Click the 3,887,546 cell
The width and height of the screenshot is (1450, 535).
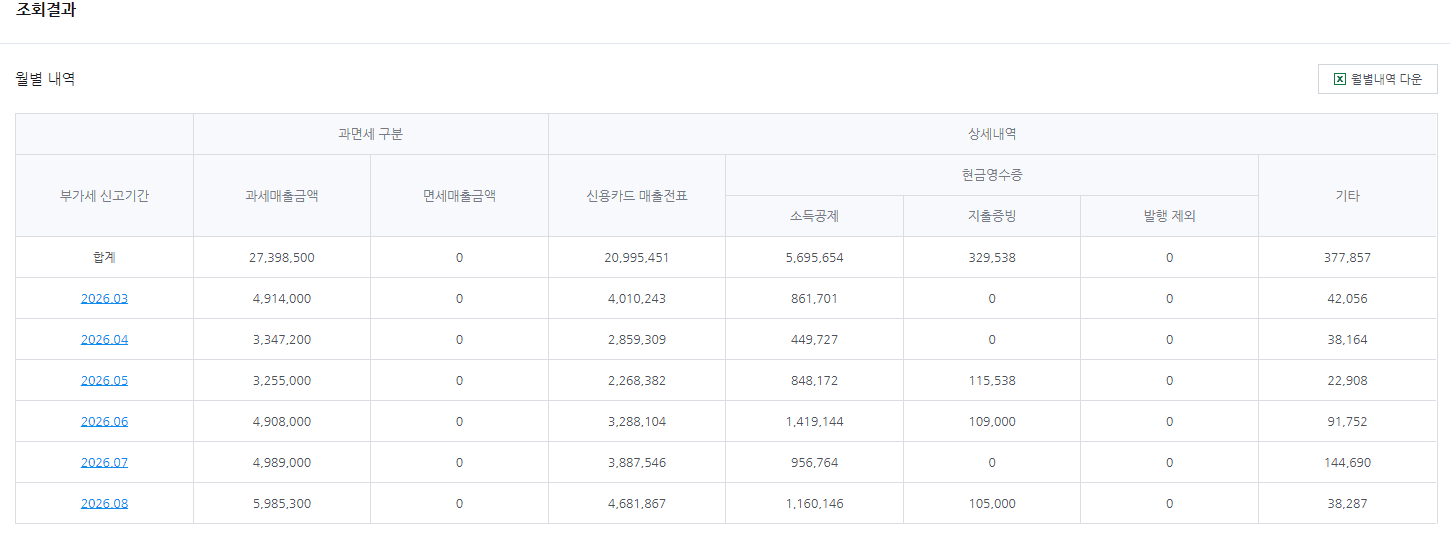(x=637, y=462)
